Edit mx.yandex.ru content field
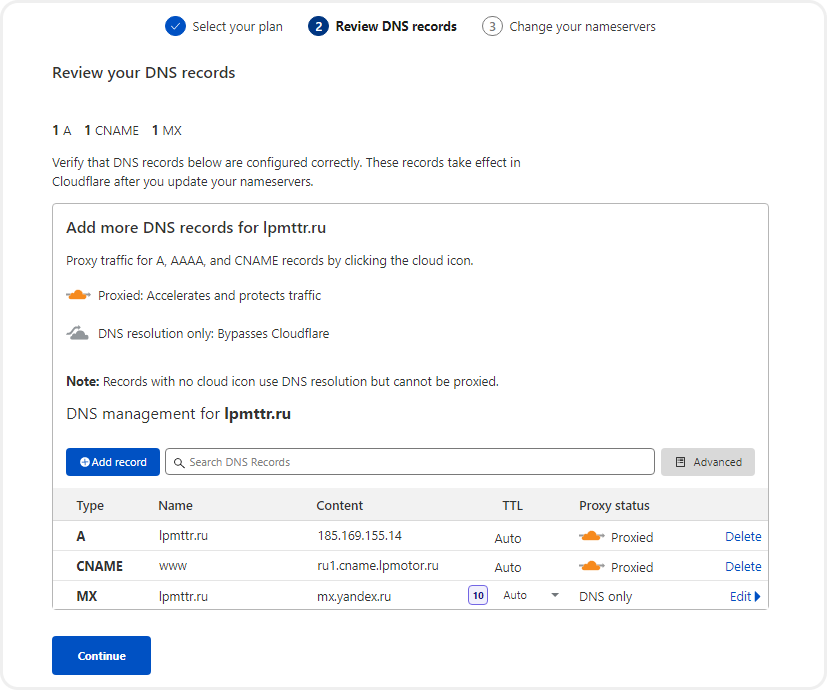 354,596
